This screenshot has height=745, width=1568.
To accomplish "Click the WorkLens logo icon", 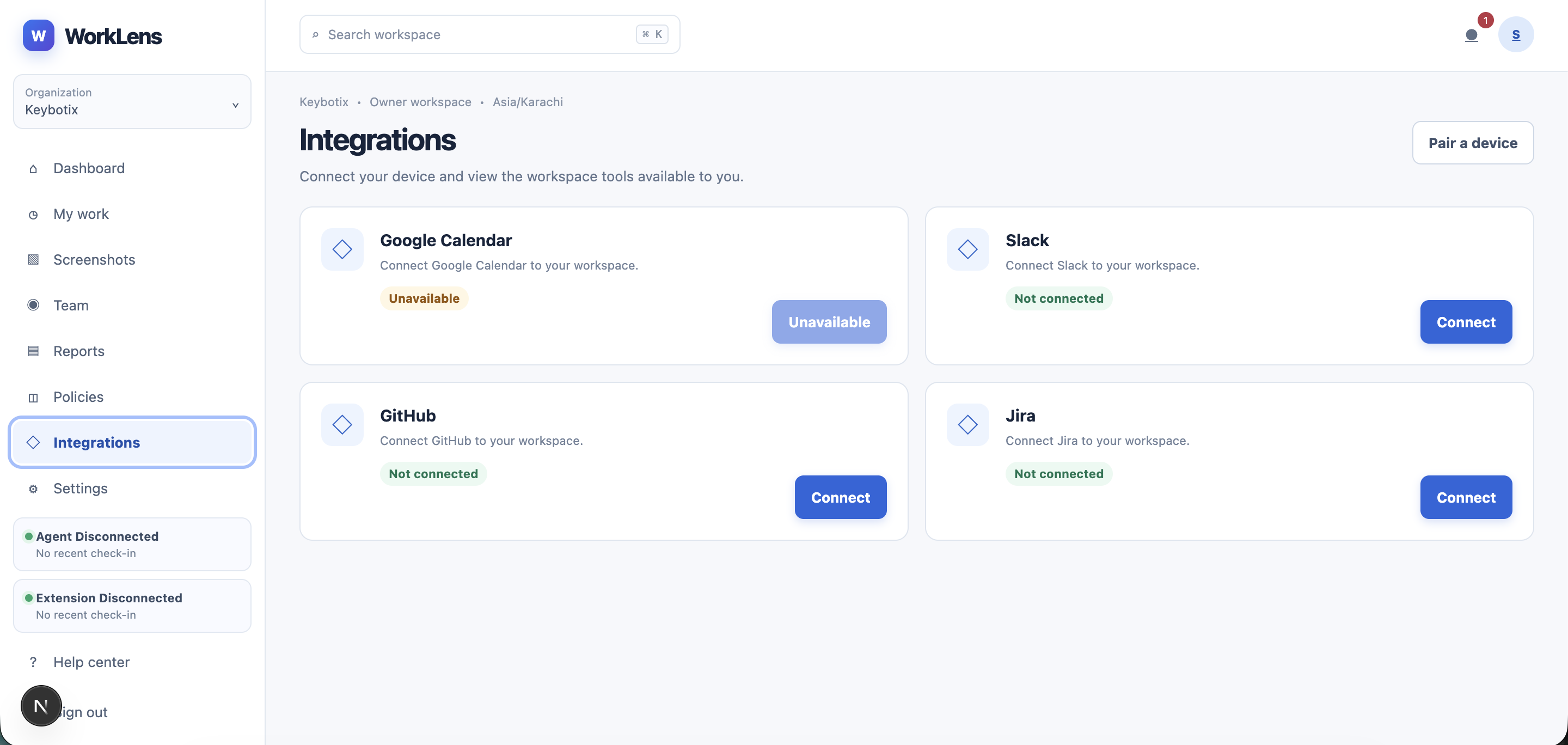I will (x=38, y=35).
